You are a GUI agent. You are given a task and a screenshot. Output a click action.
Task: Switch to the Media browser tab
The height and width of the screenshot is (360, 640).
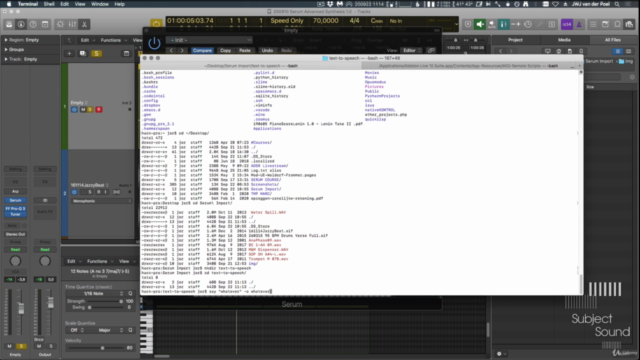pyautogui.click(x=564, y=40)
